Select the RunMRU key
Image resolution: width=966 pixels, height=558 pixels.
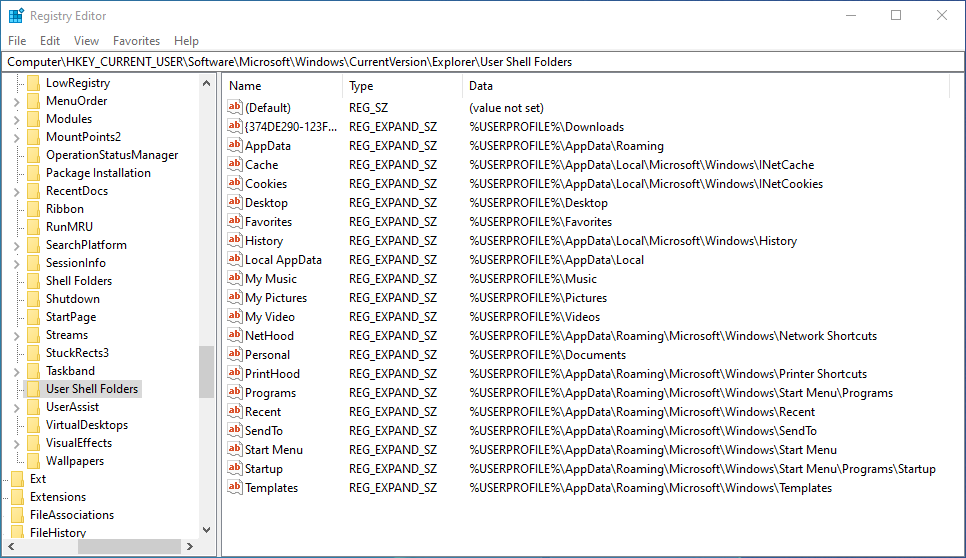(x=69, y=227)
